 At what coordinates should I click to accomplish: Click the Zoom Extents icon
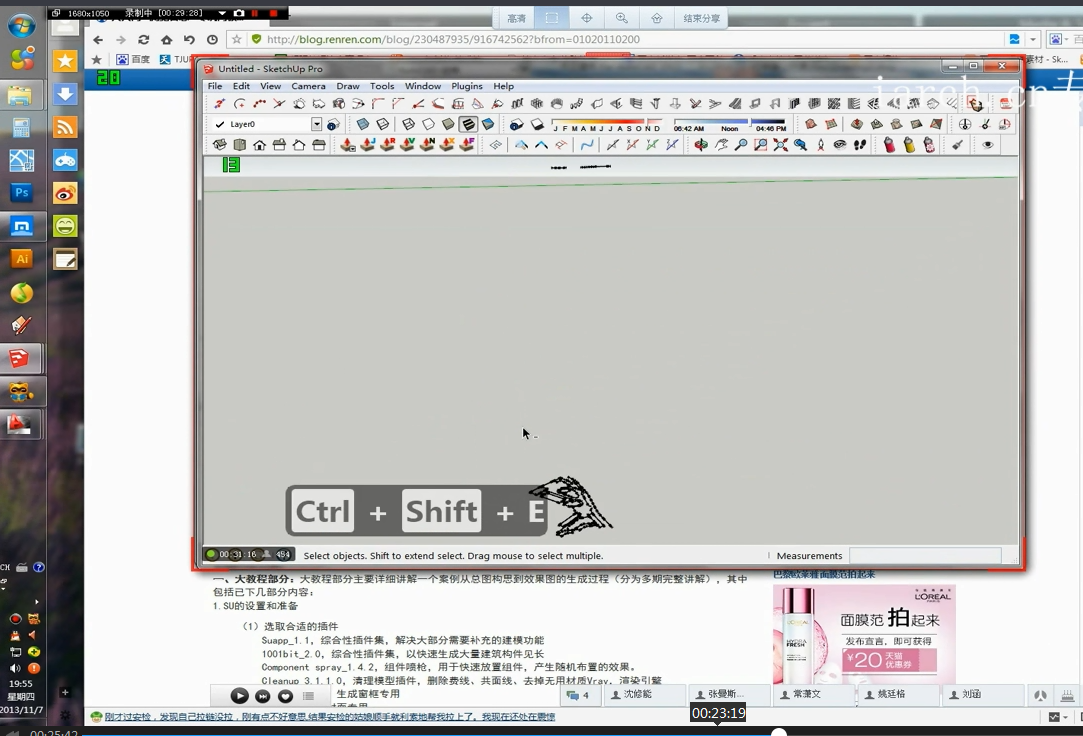pyautogui.click(x=780, y=145)
